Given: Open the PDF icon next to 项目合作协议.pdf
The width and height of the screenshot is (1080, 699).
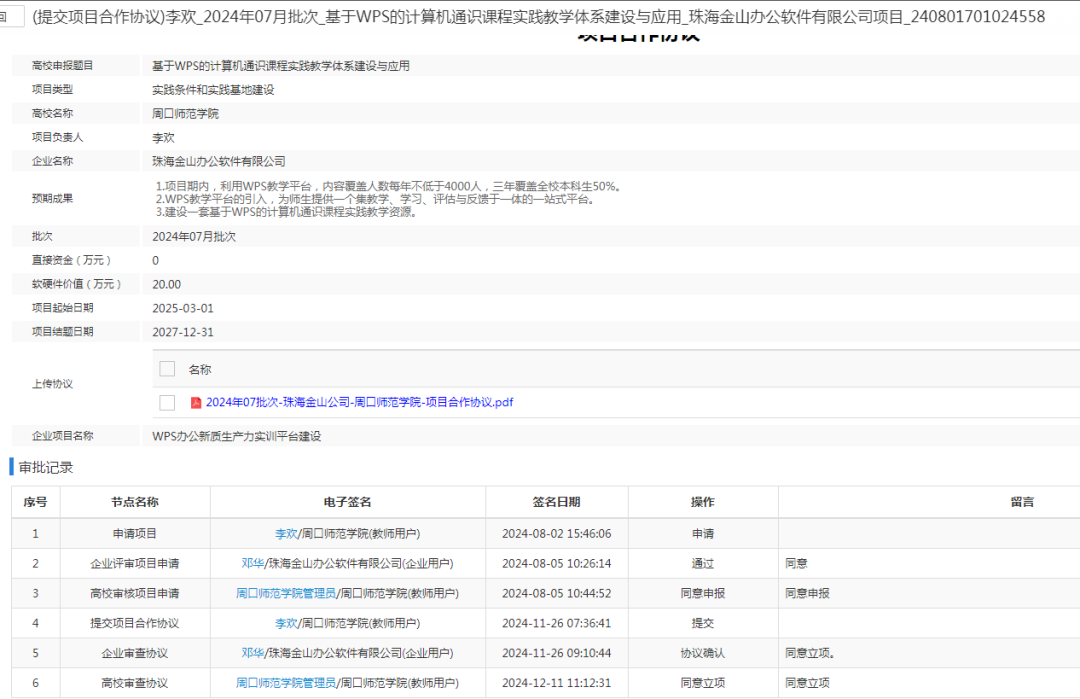Looking at the screenshot, I should tap(196, 402).
